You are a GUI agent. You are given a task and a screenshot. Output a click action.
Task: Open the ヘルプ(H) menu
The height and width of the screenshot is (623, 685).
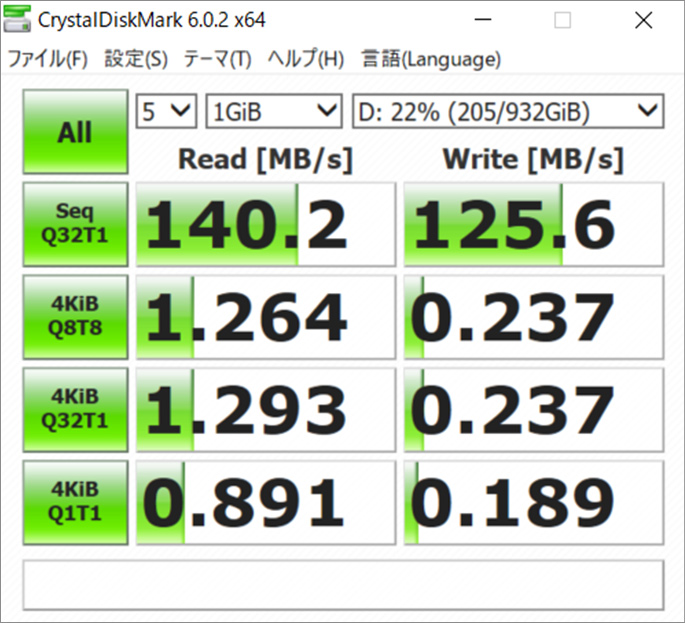305,59
